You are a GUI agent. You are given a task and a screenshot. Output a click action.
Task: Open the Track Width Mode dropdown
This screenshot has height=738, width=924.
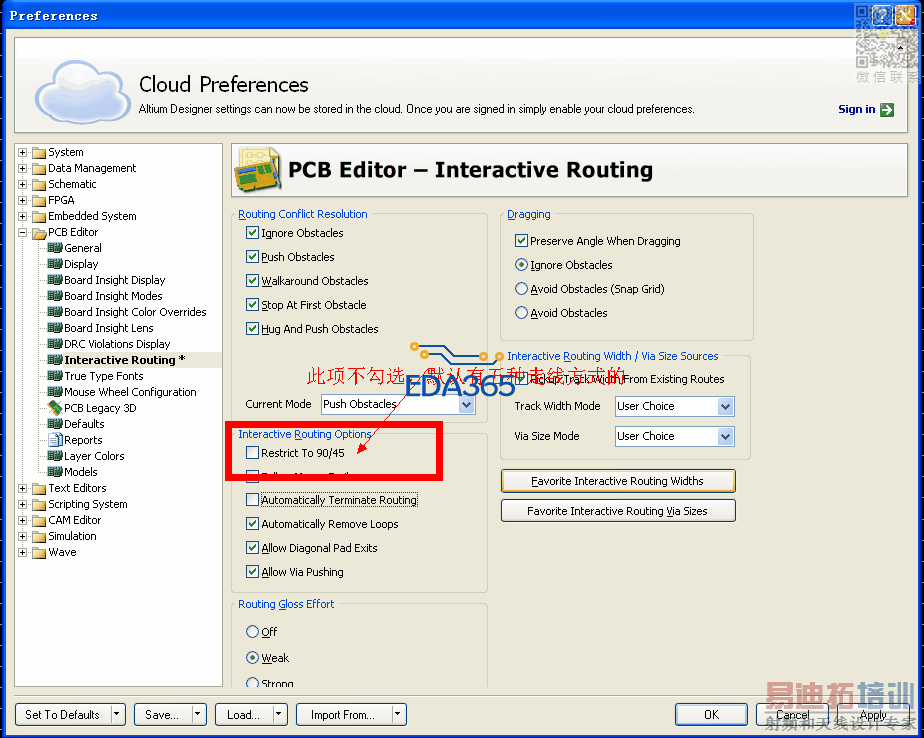pyautogui.click(x=725, y=407)
